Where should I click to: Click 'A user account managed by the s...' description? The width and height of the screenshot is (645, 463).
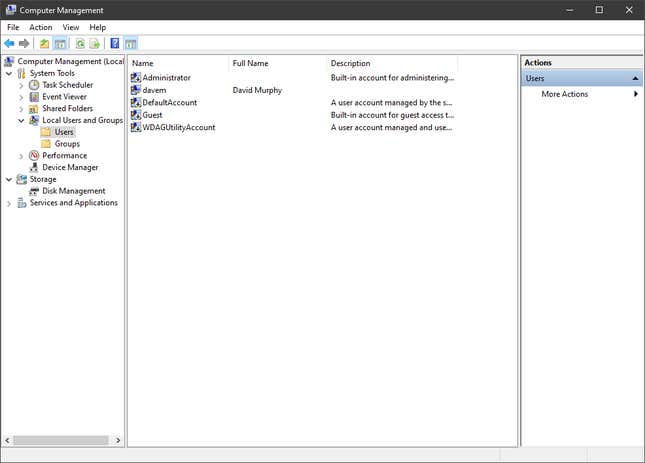(x=391, y=102)
